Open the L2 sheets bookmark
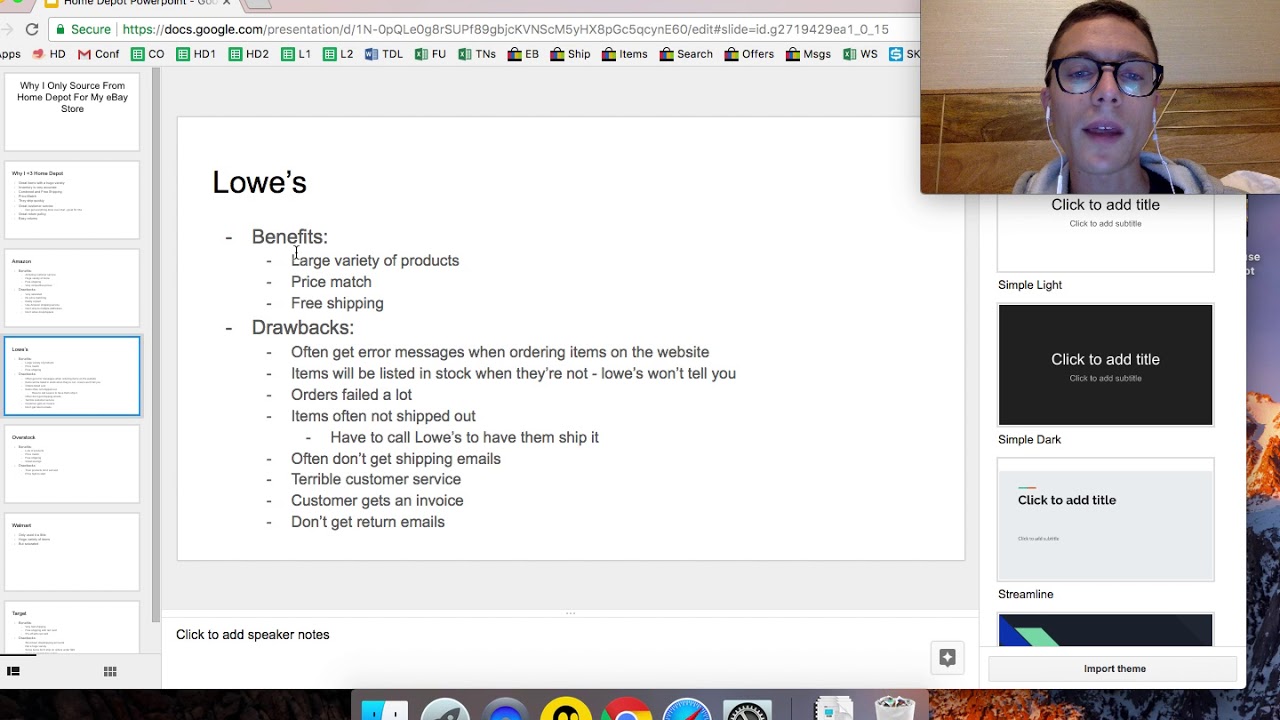The height and width of the screenshot is (720, 1280). [338, 54]
